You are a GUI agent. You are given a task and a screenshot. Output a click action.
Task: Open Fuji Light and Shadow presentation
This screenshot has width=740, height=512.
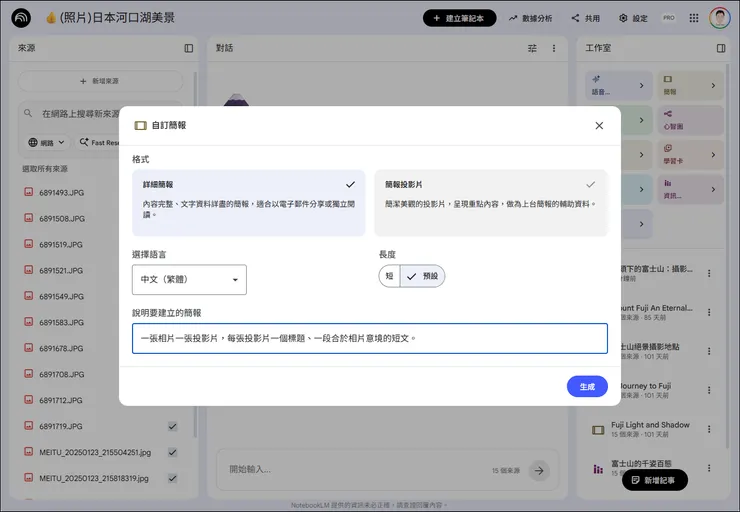[x=650, y=429]
